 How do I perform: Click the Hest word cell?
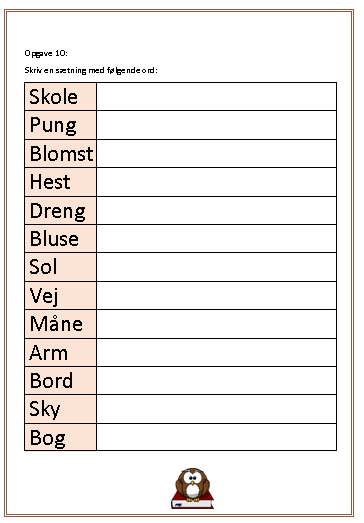point(60,182)
